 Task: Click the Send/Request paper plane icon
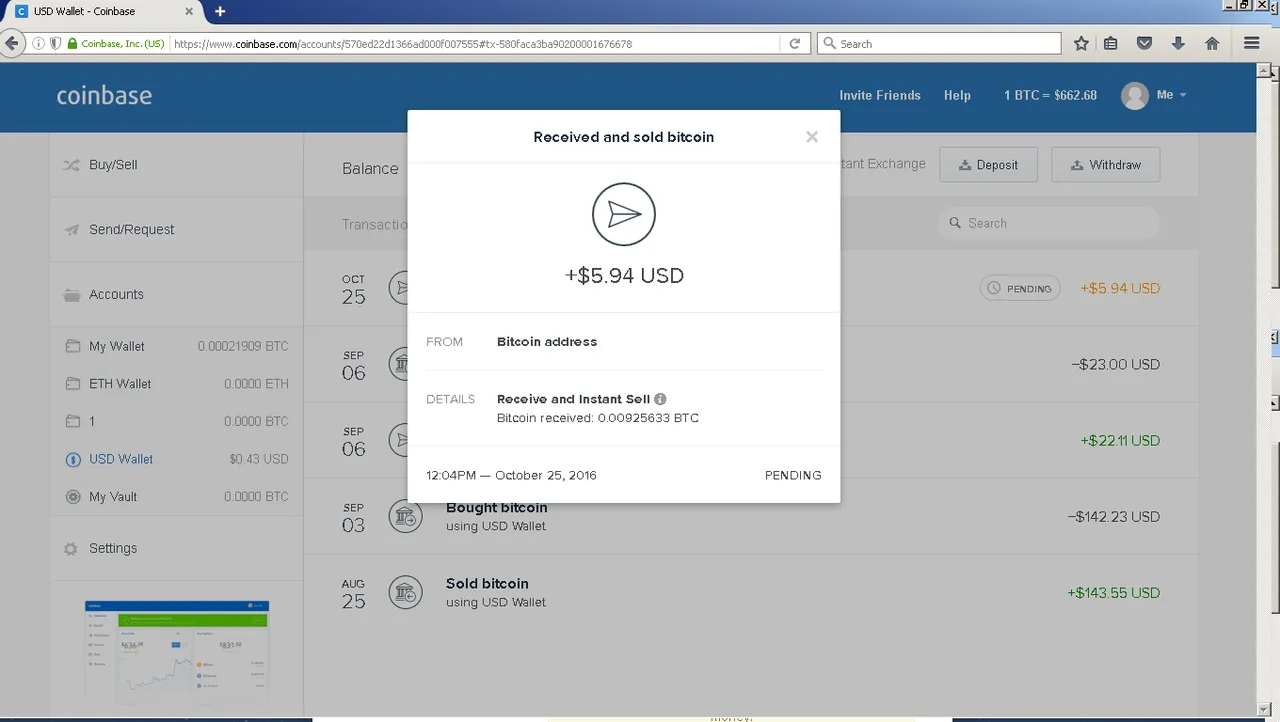coord(71,229)
